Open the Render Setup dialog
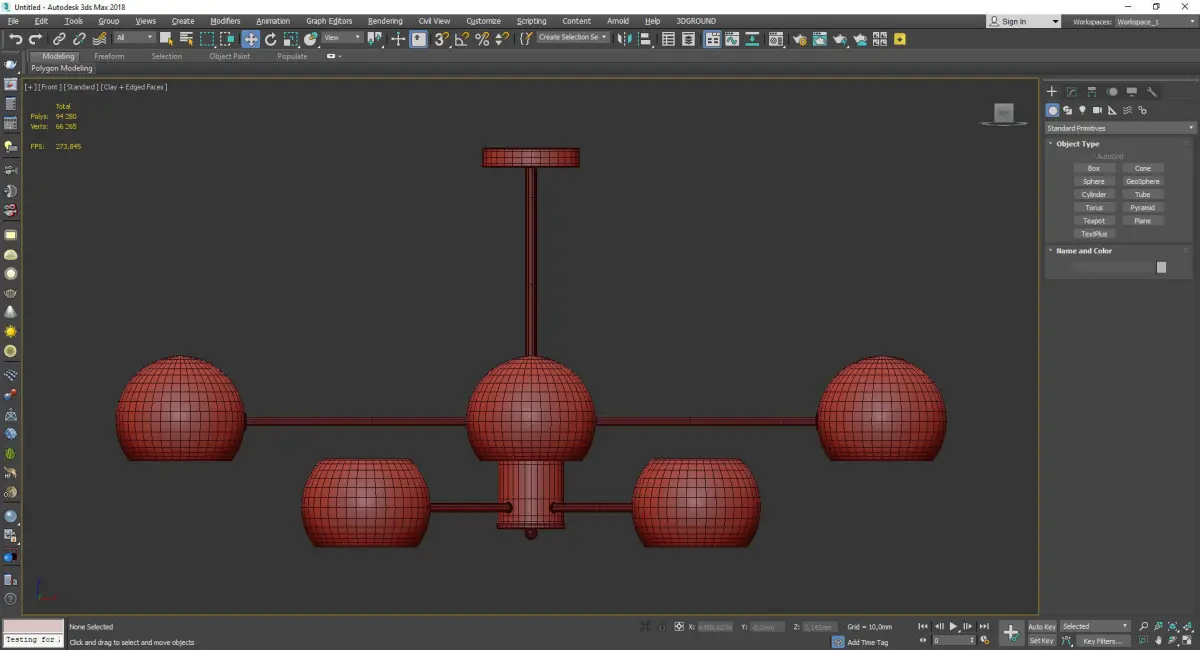The width and height of the screenshot is (1200, 650). [800, 39]
